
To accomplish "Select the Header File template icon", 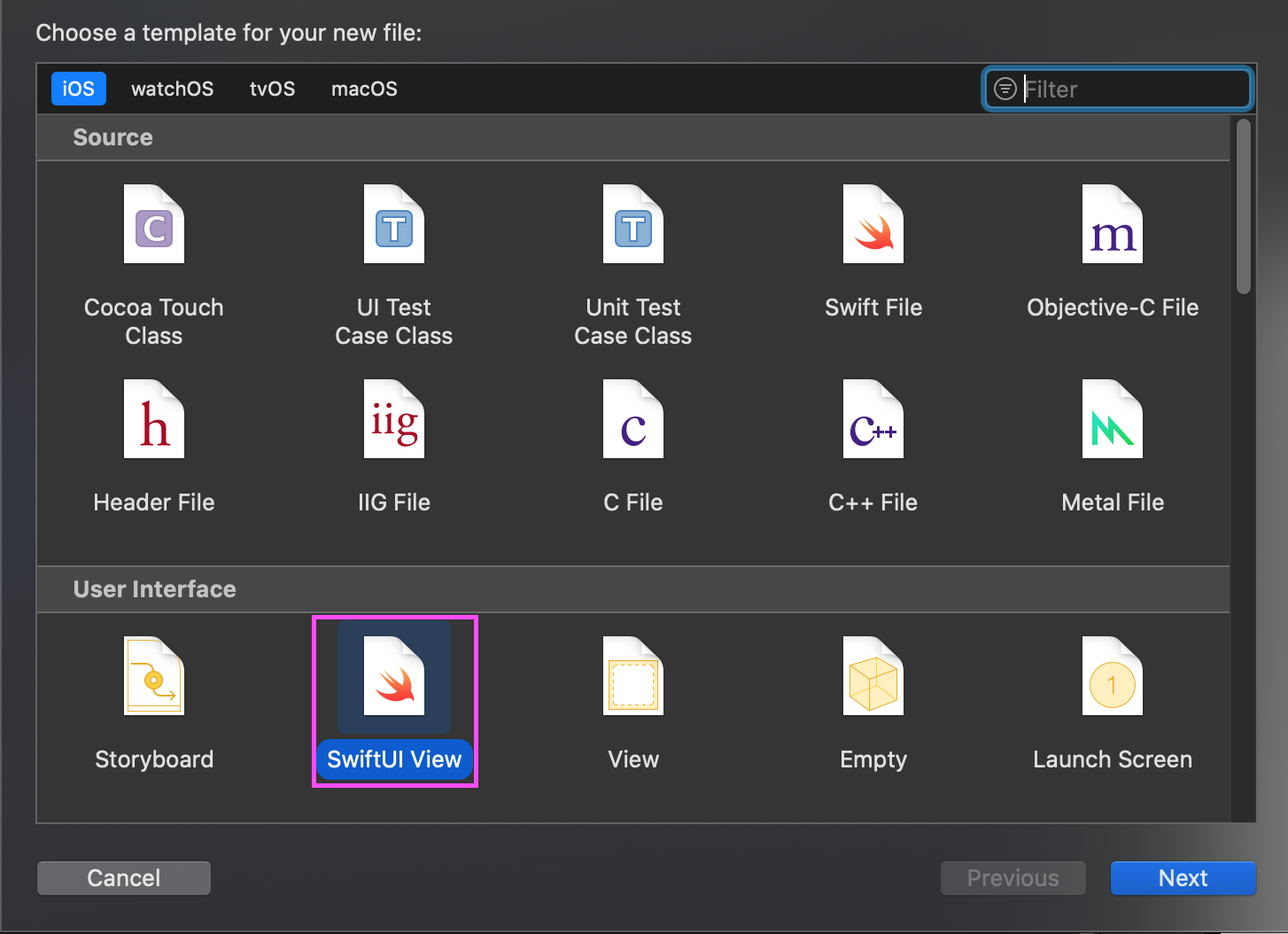I will click(154, 420).
